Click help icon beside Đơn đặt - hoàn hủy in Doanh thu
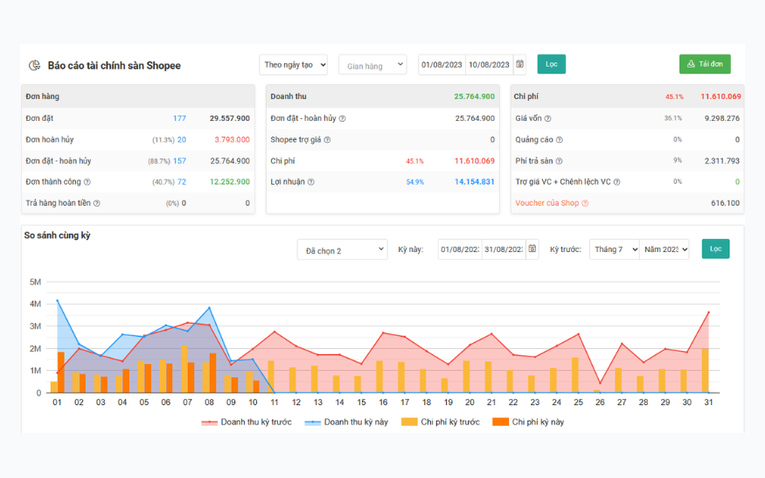 [x=342, y=119]
